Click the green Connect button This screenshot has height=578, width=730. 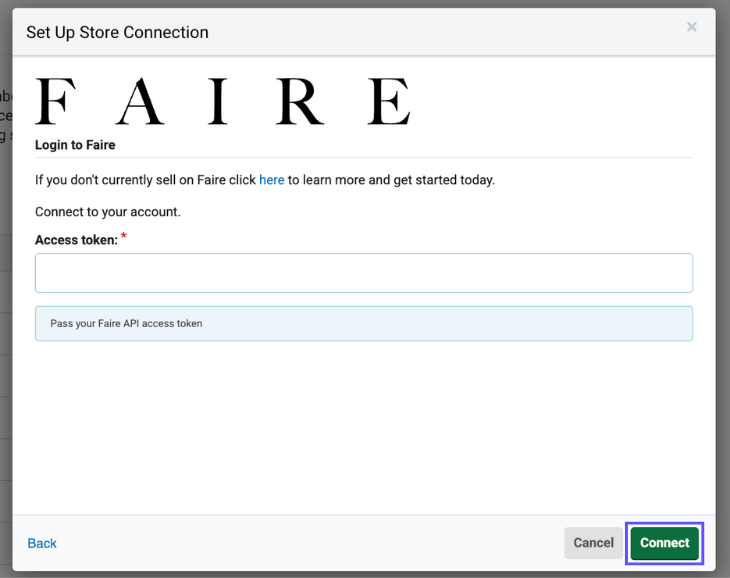(x=664, y=543)
